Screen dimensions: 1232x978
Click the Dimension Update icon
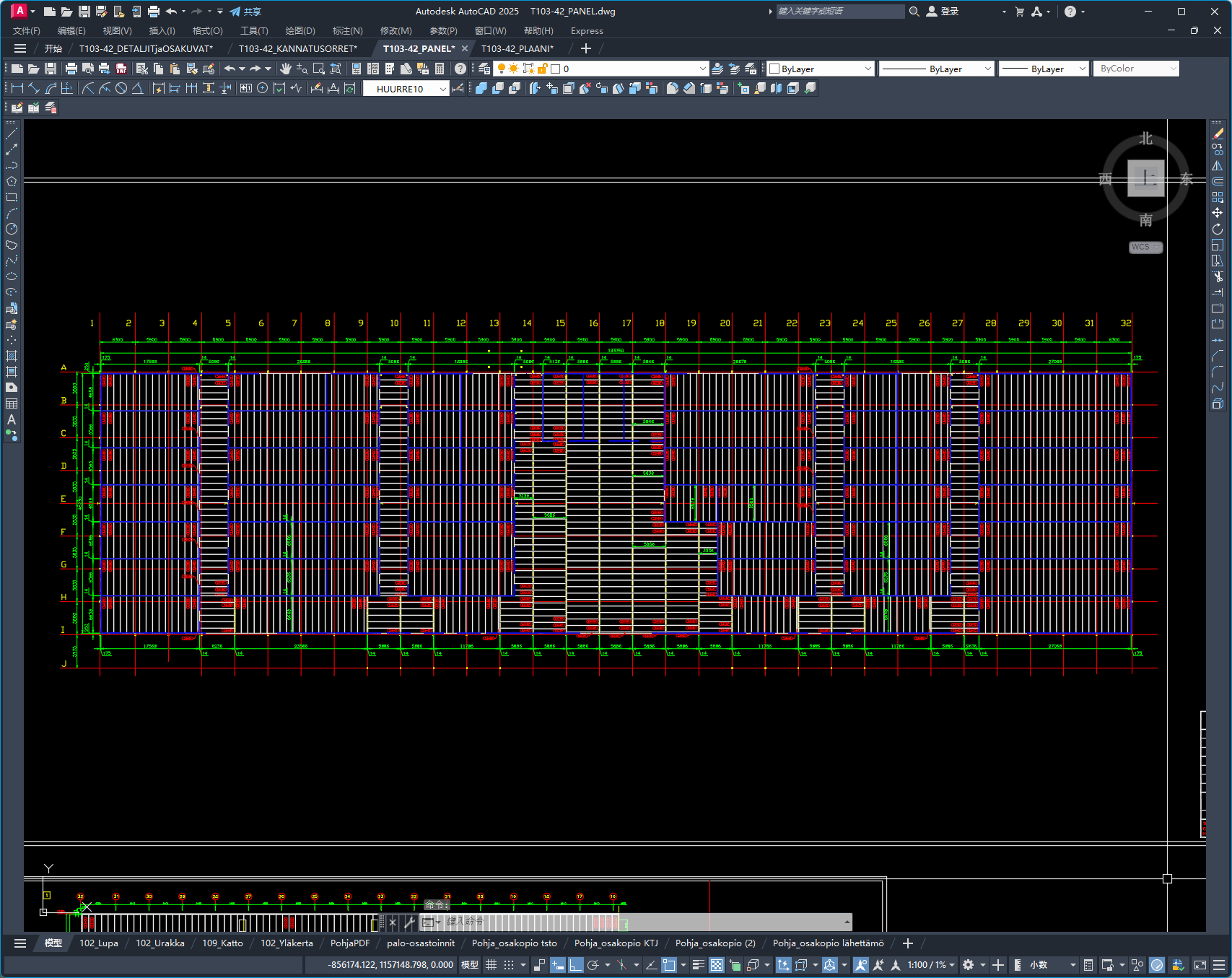(350, 88)
